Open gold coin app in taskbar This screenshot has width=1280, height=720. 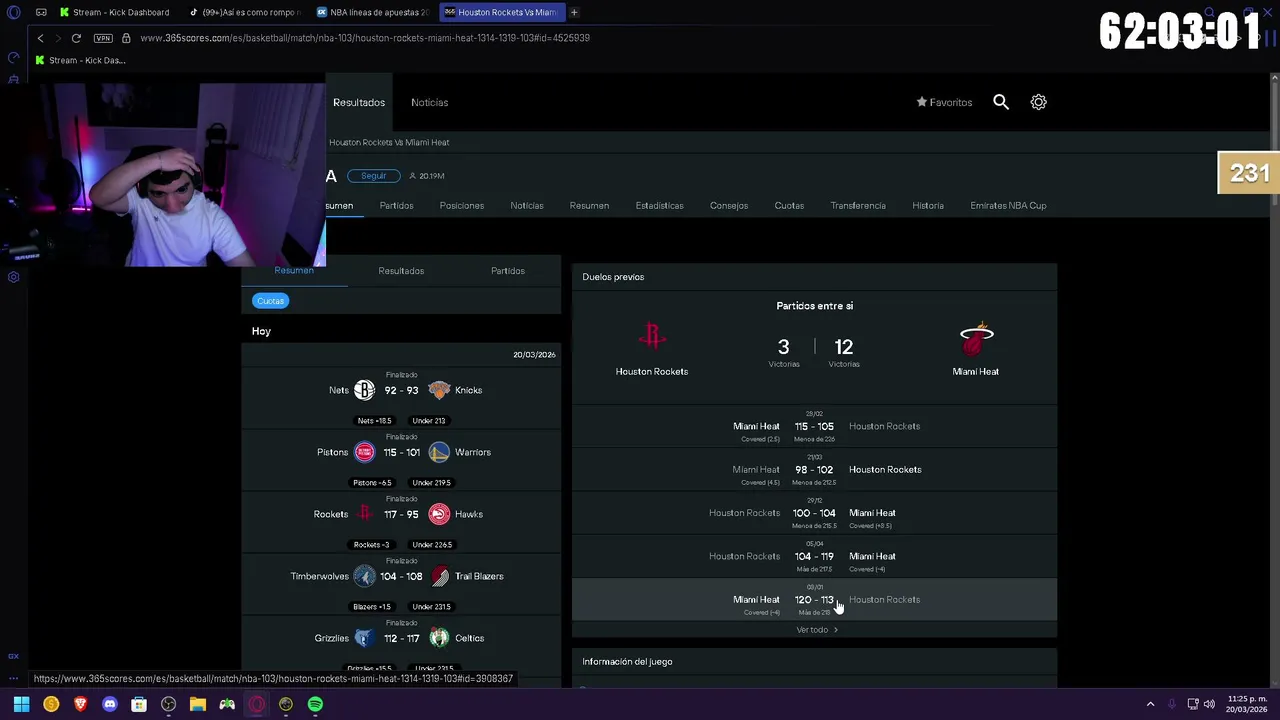pyautogui.click(x=51, y=704)
